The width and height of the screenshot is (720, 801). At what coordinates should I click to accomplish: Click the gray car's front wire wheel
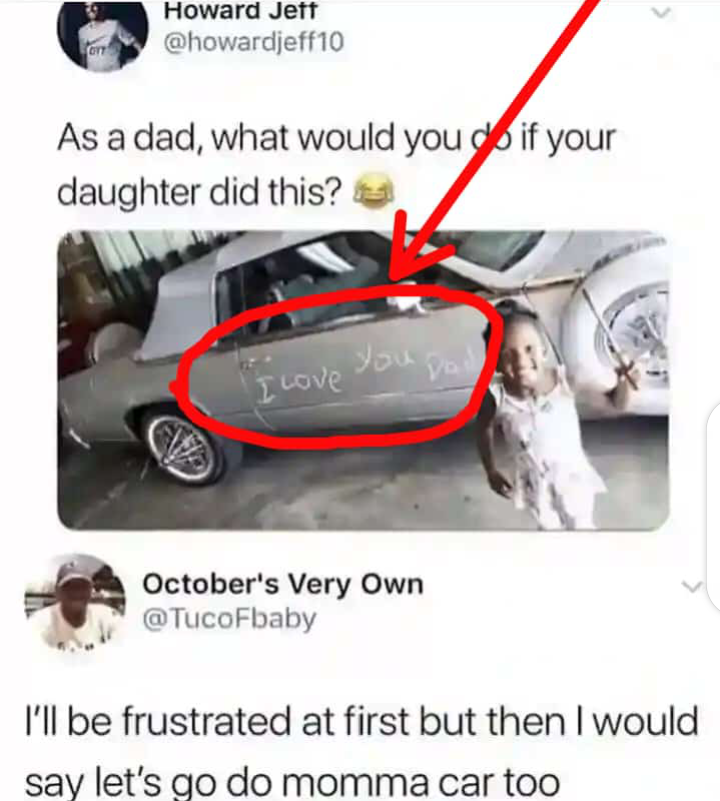pyautogui.click(x=181, y=447)
